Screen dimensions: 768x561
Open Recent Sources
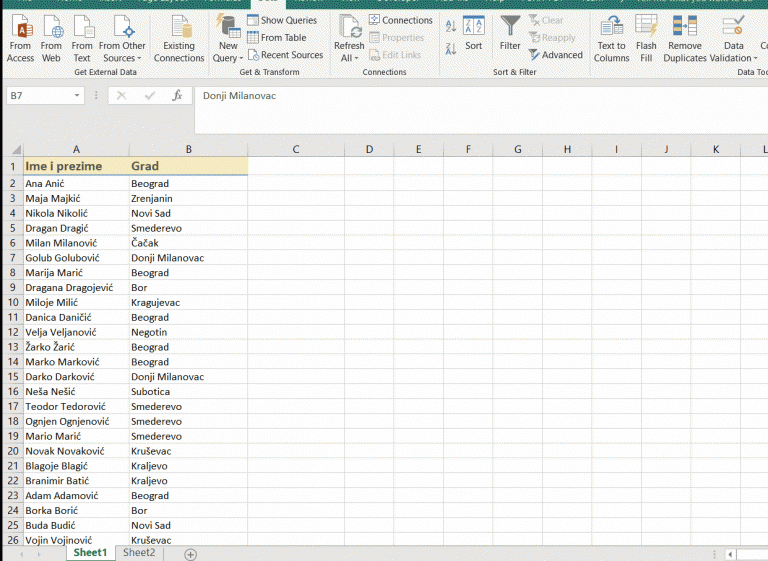[285, 55]
